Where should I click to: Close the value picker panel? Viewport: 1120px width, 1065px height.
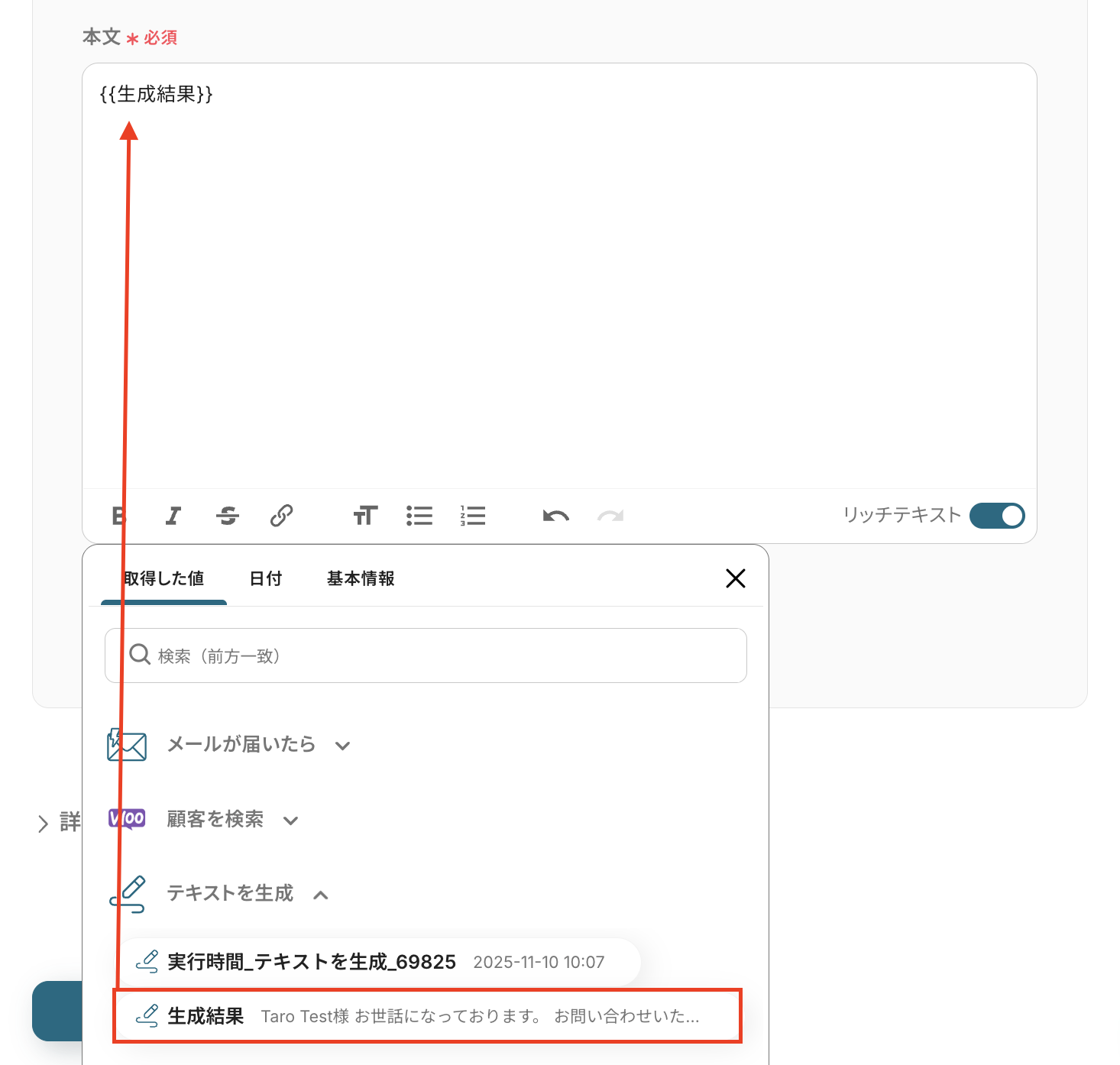(x=735, y=578)
